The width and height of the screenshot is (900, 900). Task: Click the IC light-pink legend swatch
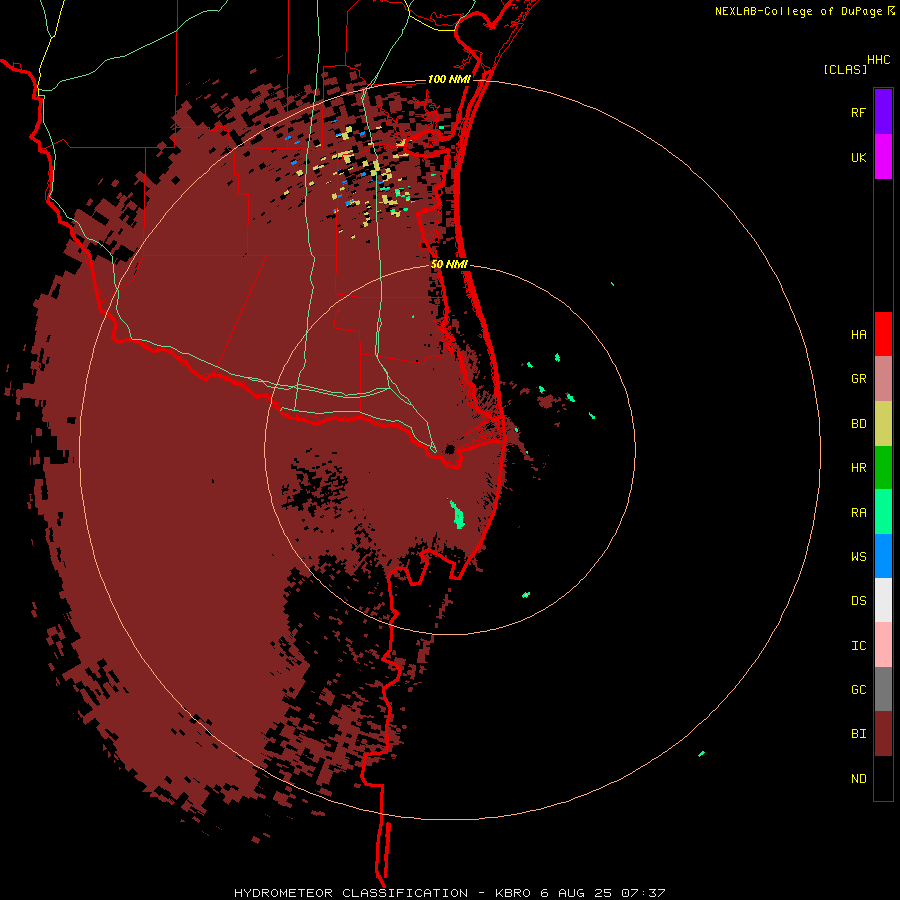pos(883,645)
